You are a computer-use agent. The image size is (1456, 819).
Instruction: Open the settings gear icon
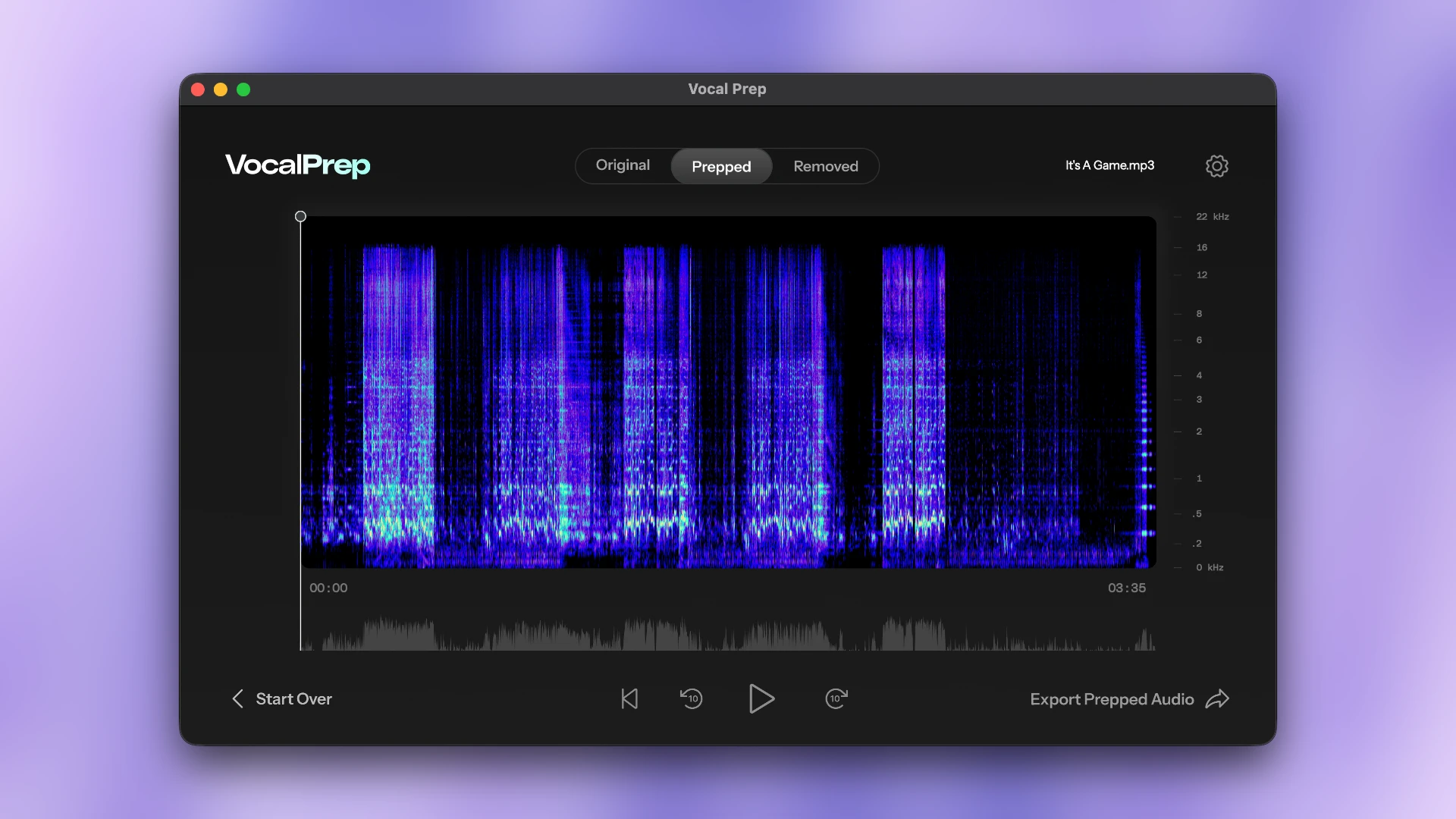[x=1216, y=166]
